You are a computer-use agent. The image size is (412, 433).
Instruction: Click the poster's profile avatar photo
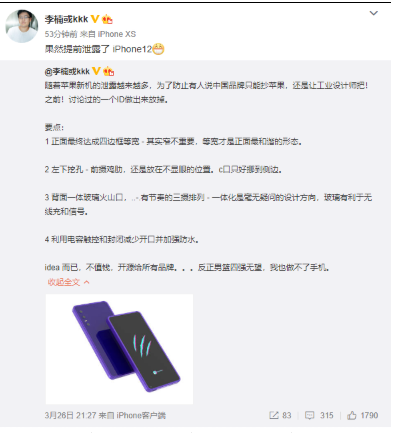[x=22, y=26]
